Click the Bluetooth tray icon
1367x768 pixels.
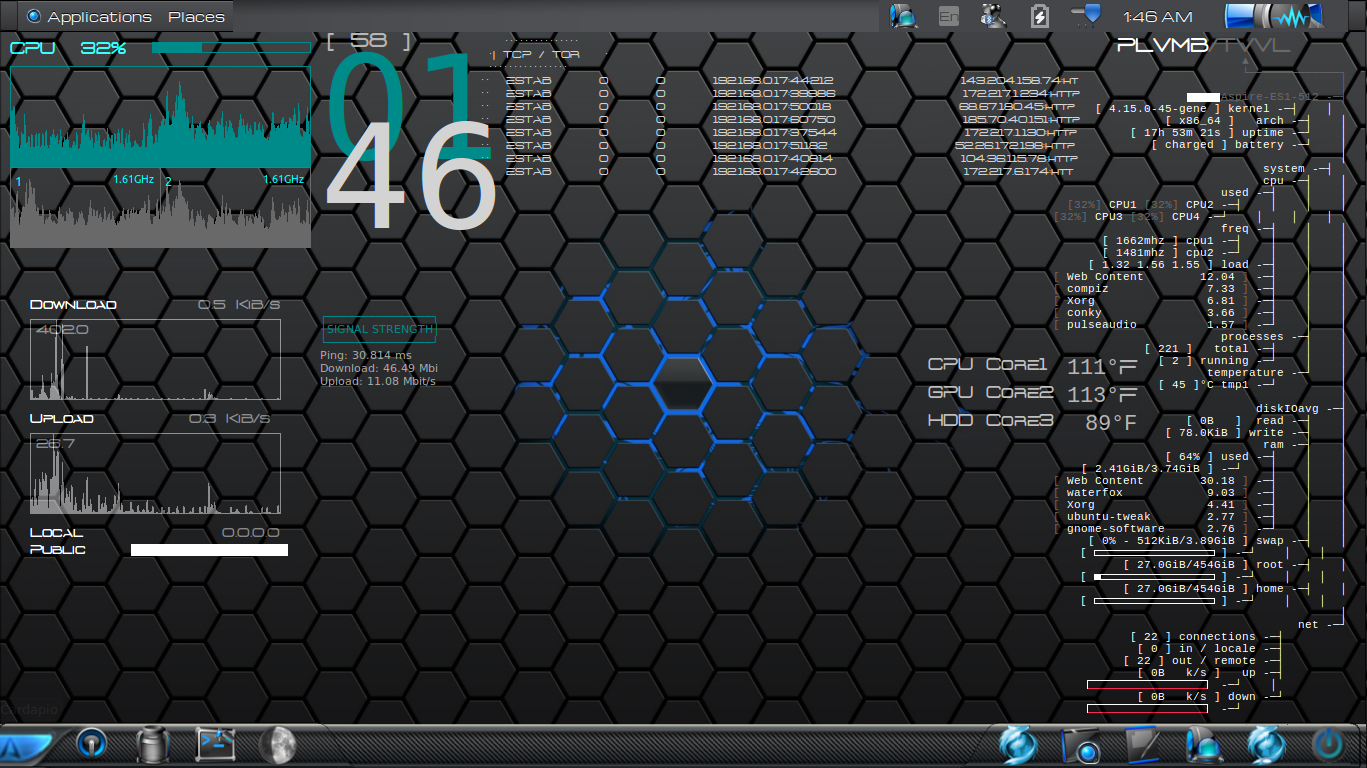tap(993, 16)
